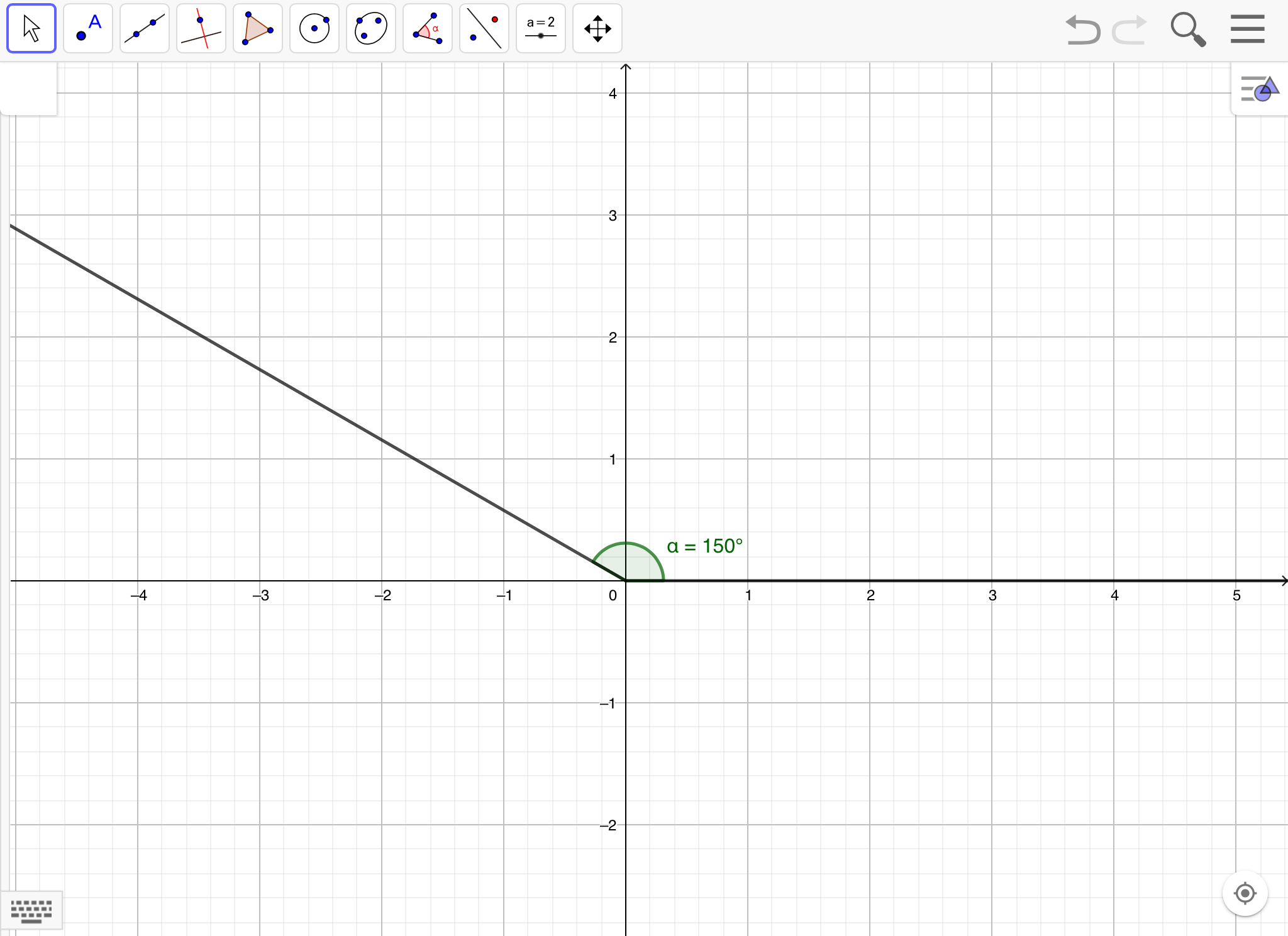Select the Polygon tool
Screen dimensions: 1288x936
pyautogui.click(x=258, y=28)
